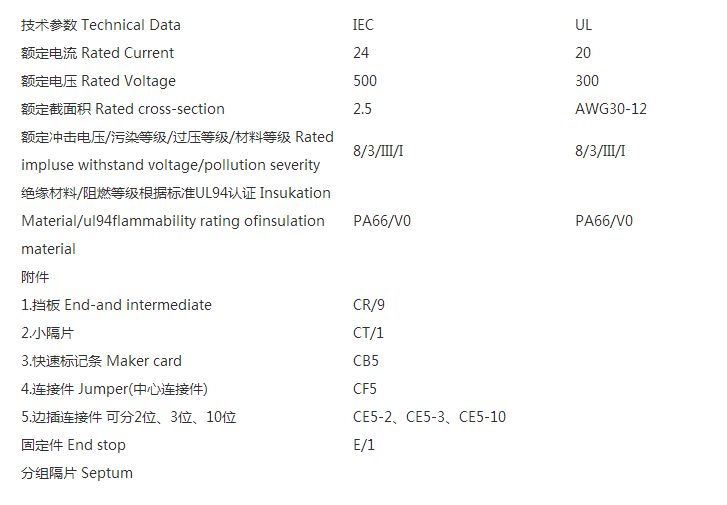Click the UL rated voltage value 300
The width and height of the screenshot is (727, 505).
[x=587, y=81]
